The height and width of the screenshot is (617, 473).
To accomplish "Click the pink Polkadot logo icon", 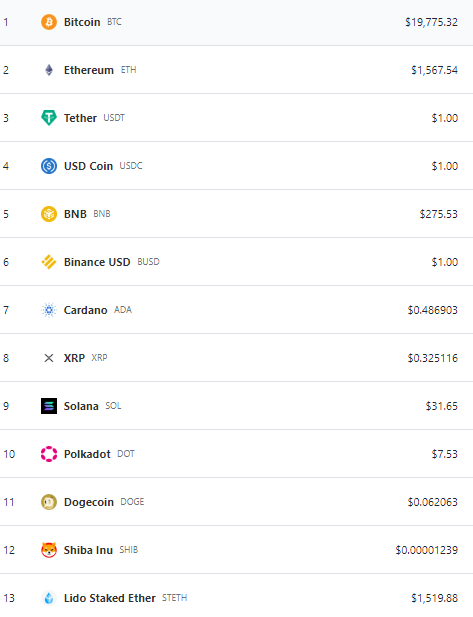I will (x=49, y=454).
